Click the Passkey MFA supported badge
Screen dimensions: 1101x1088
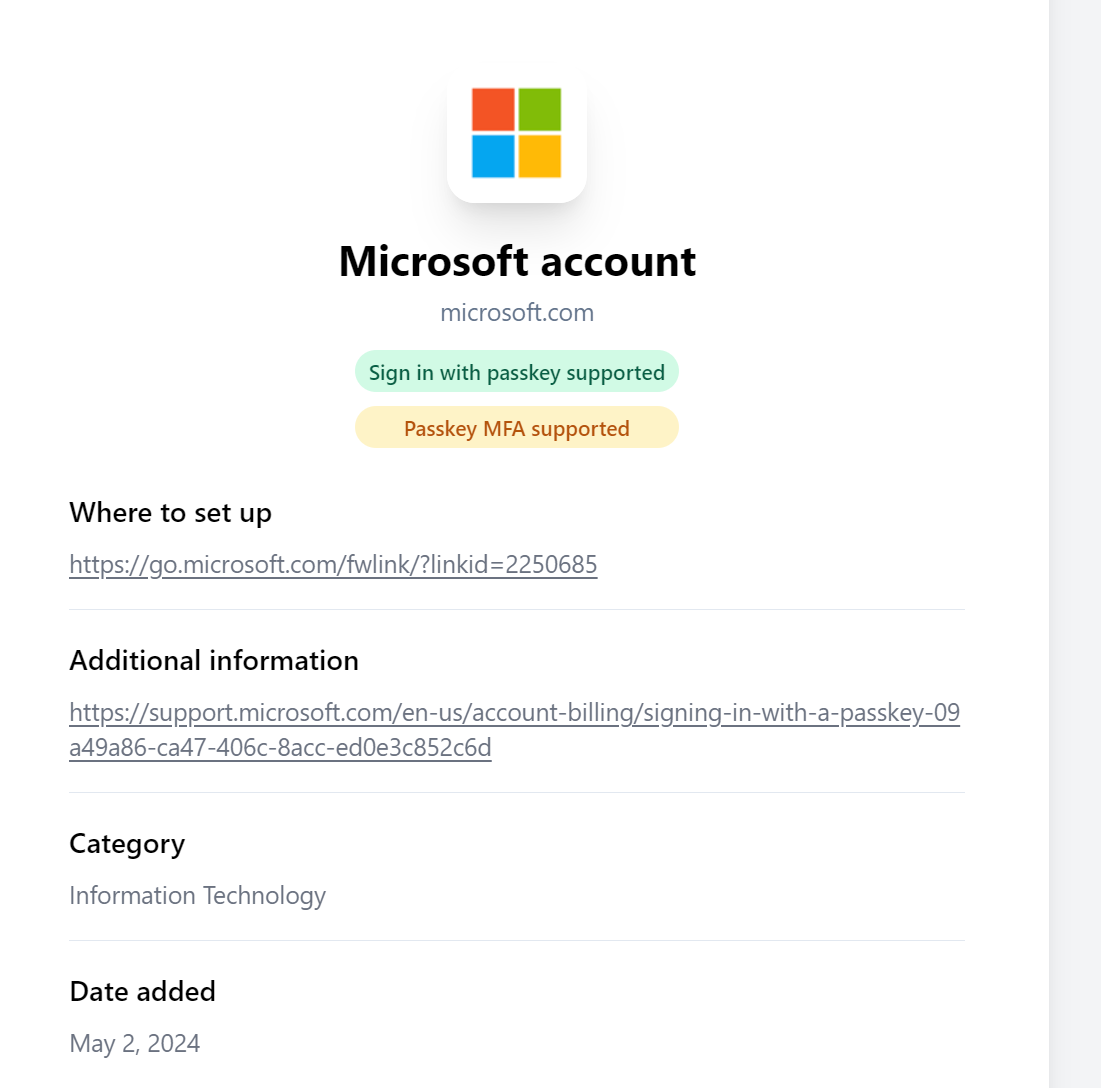(x=517, y=429)
